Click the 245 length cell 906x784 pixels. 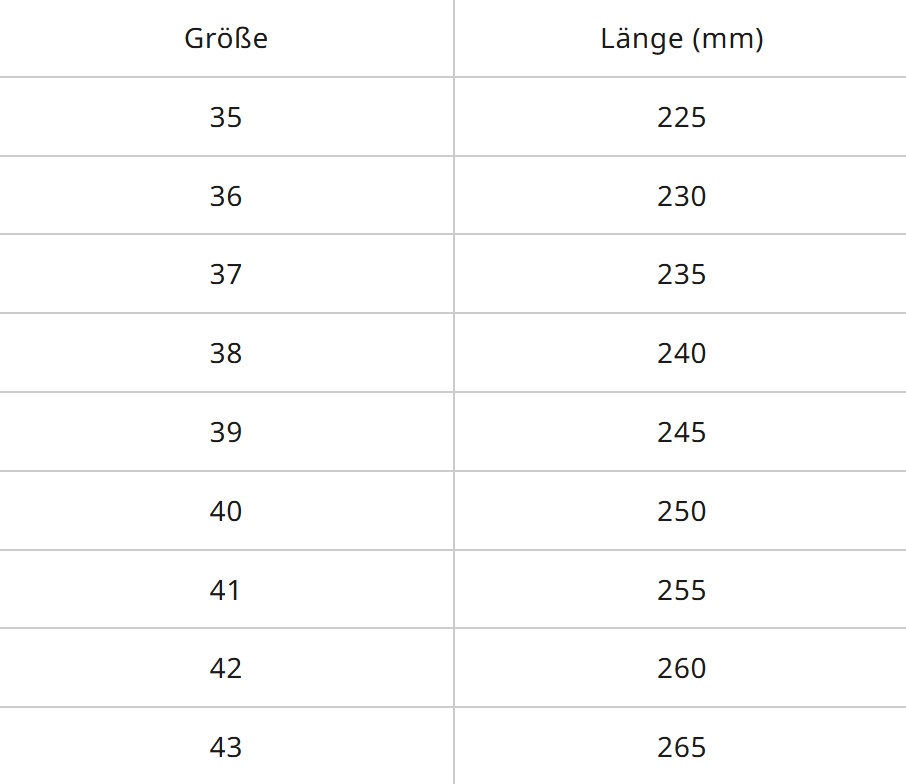point(681,432)
